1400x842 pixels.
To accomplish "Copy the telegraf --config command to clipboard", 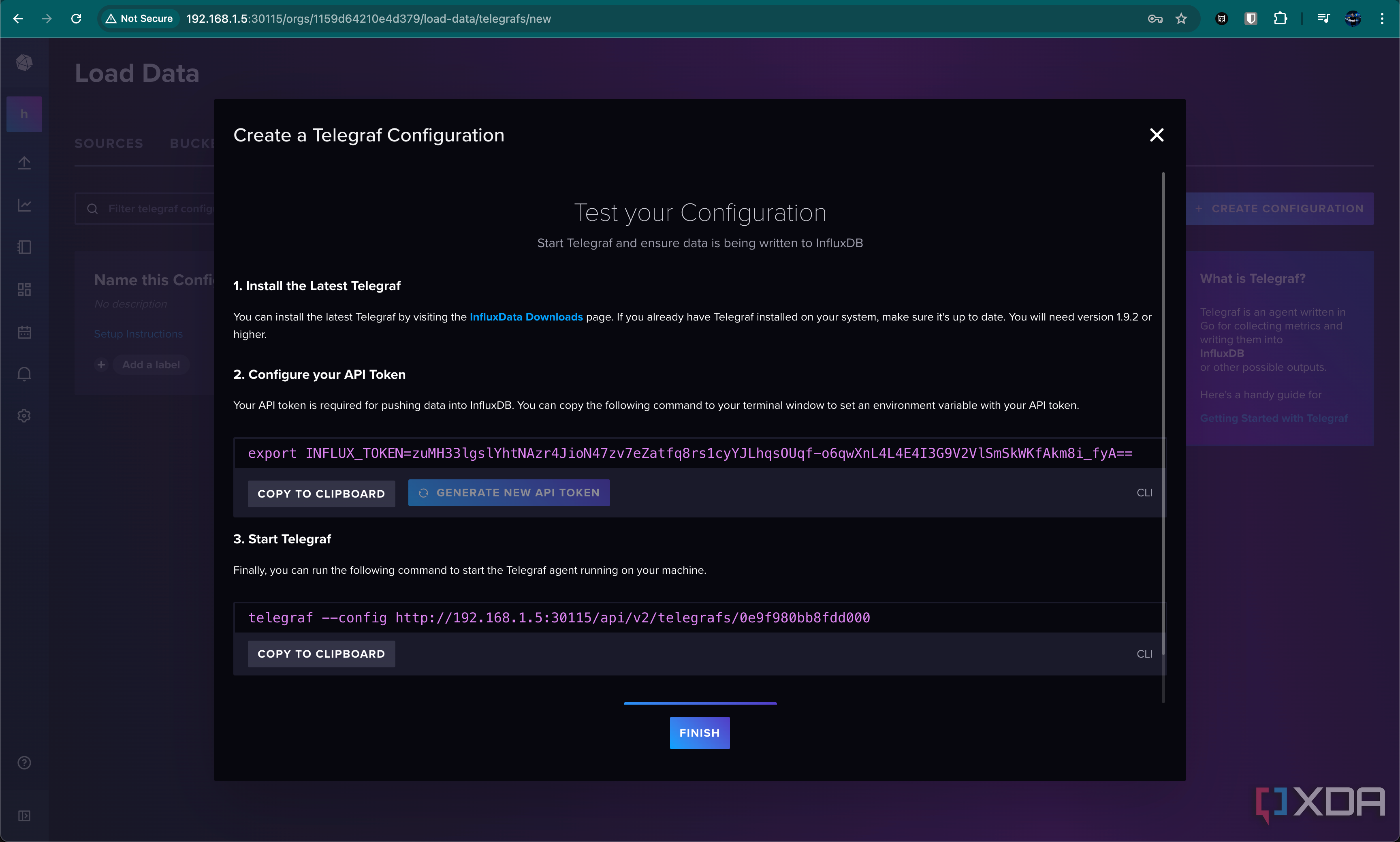I will coord(321,654).
